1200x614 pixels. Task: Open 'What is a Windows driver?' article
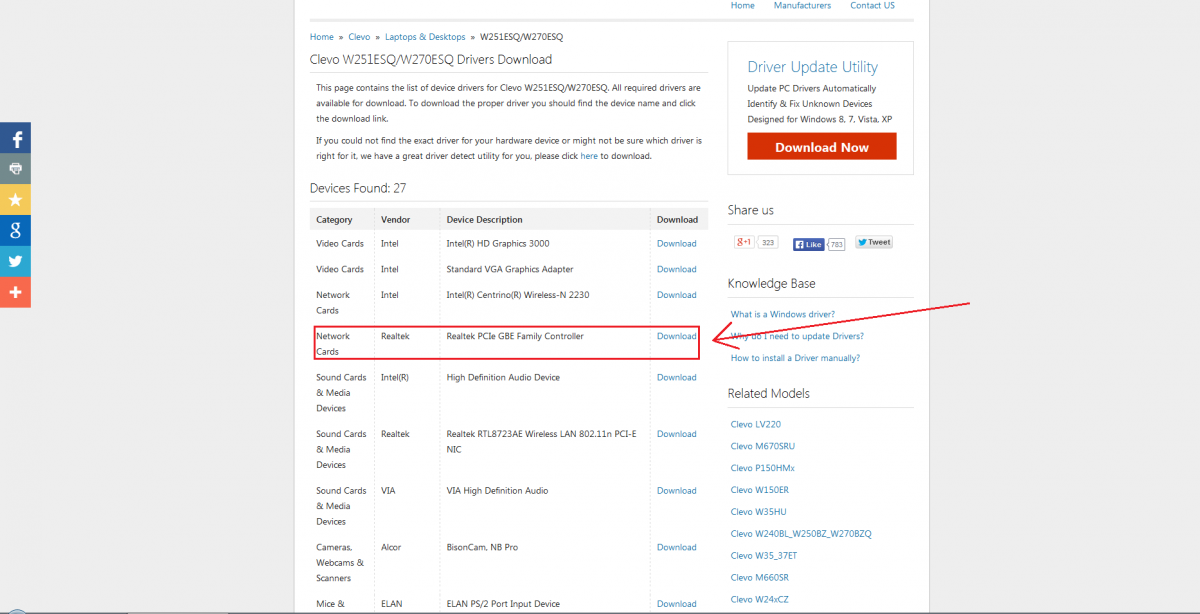[x=783, y=314]
